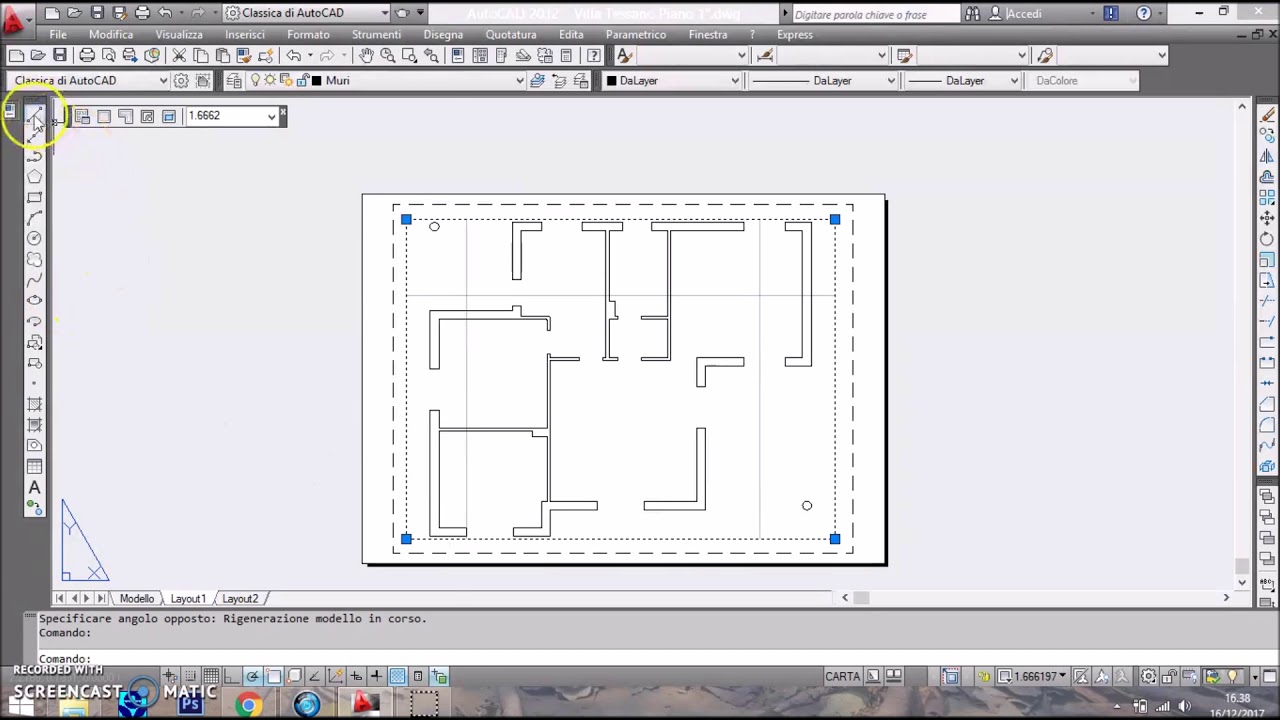This screenshot has height=720, width=1280.
Task: Click the Comando command line input
Action: (640, 659)
